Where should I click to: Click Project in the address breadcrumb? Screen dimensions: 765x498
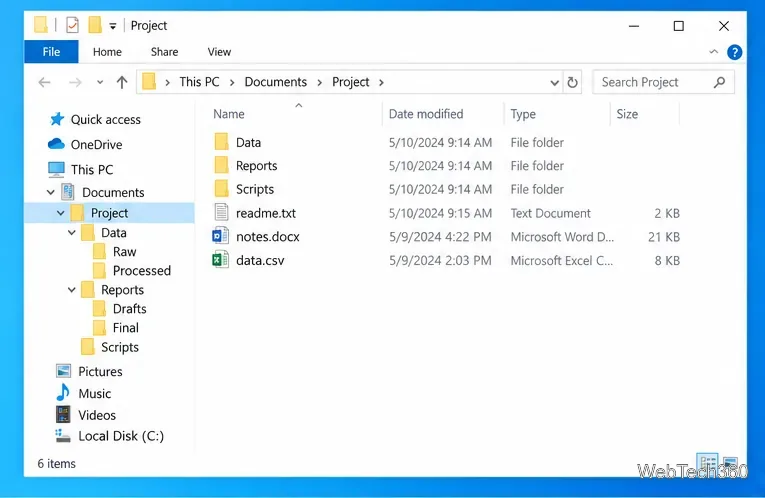350,82
